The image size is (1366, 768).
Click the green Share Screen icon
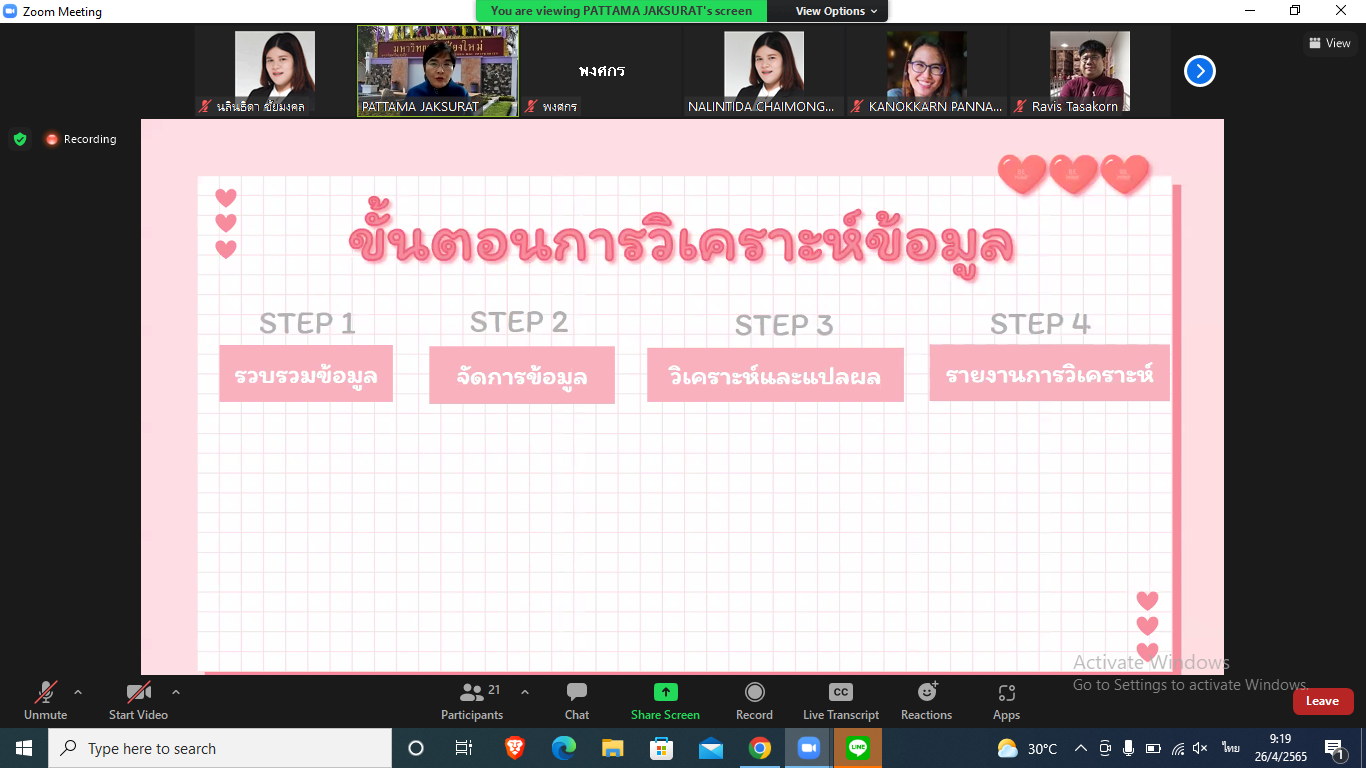point(665,692)
